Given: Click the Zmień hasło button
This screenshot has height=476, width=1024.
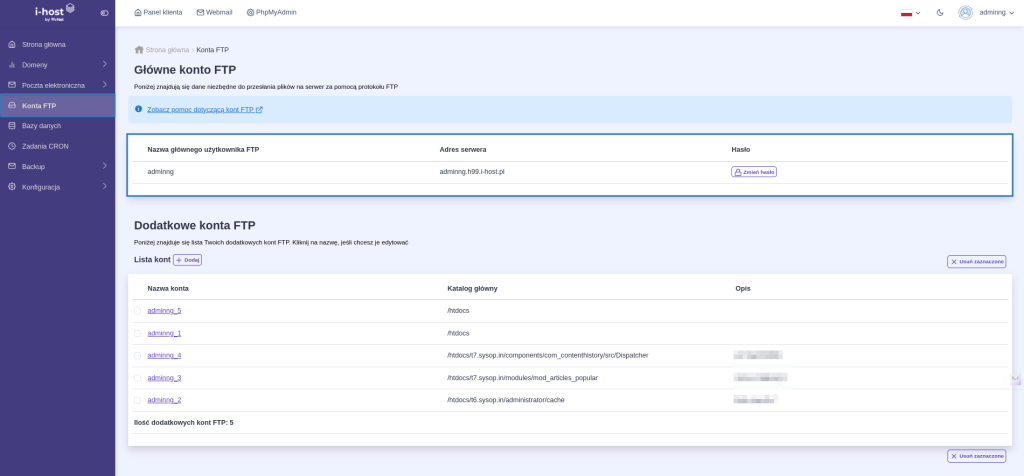Looking at the screenshot, I should point(754,172).
